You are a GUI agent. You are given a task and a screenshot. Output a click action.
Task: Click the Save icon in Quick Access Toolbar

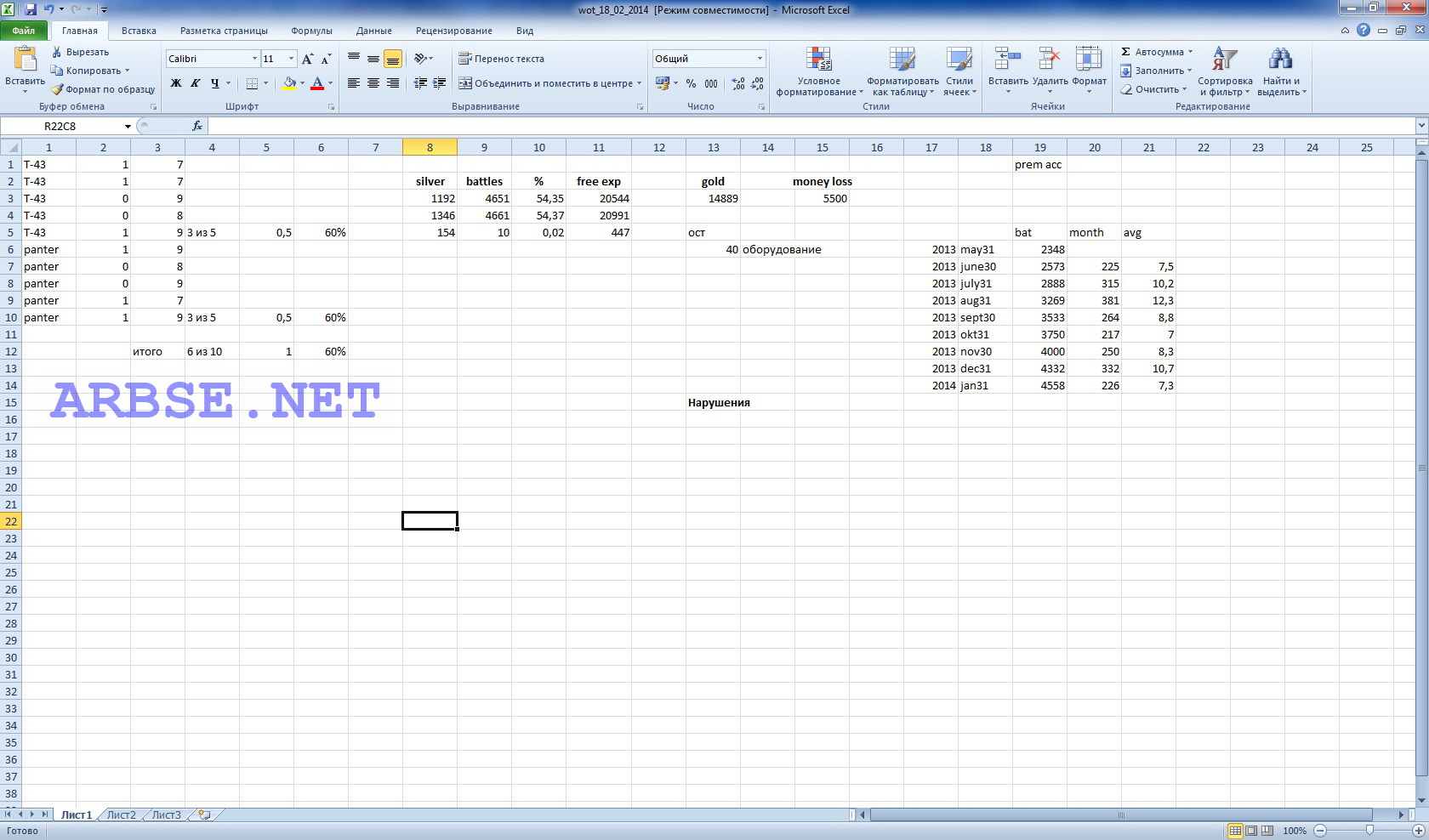point(31,9)
